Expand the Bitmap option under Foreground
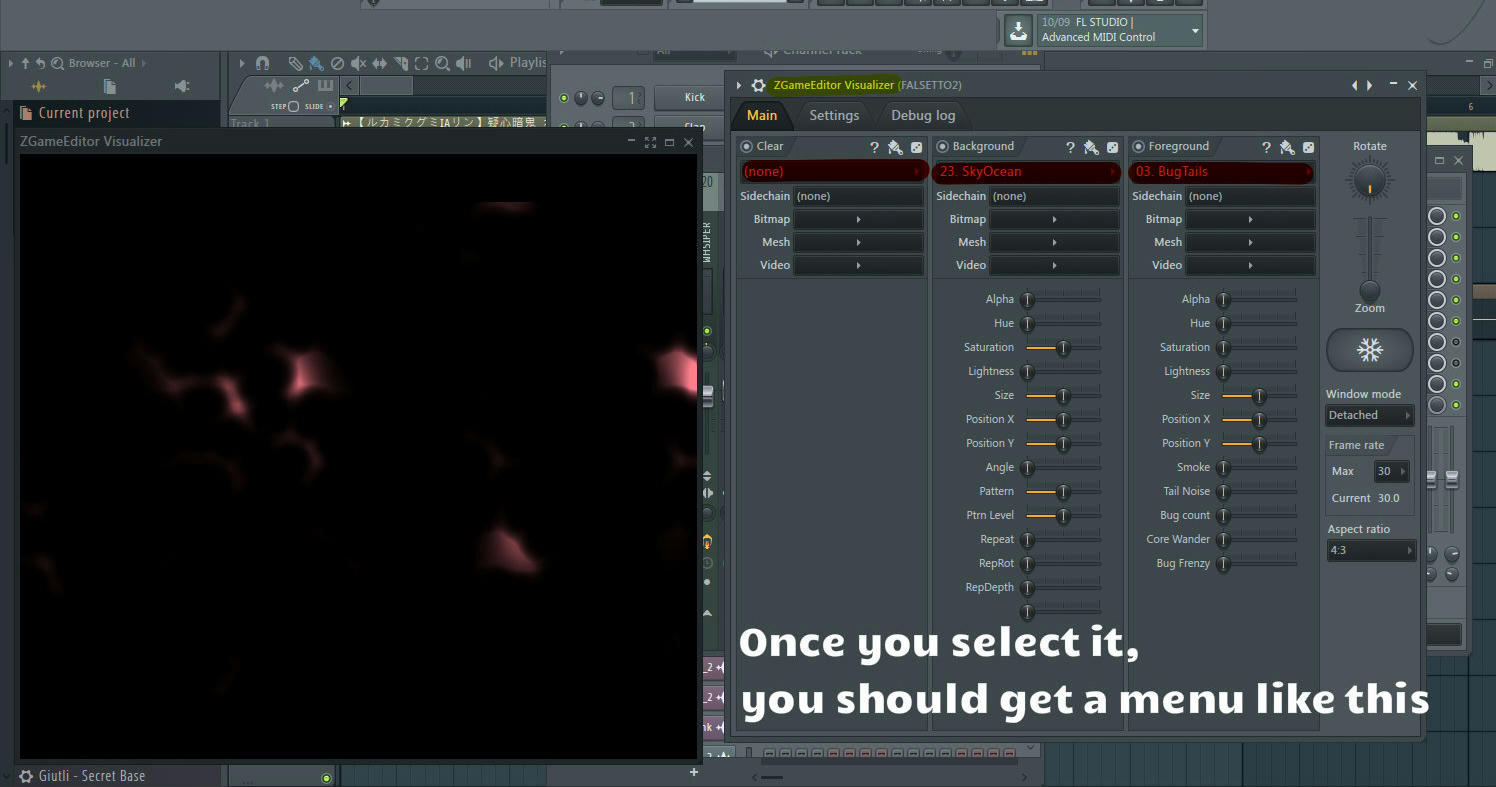Image resolution: width=1496 pixels, height=787 pixels. click(1250, 218)
